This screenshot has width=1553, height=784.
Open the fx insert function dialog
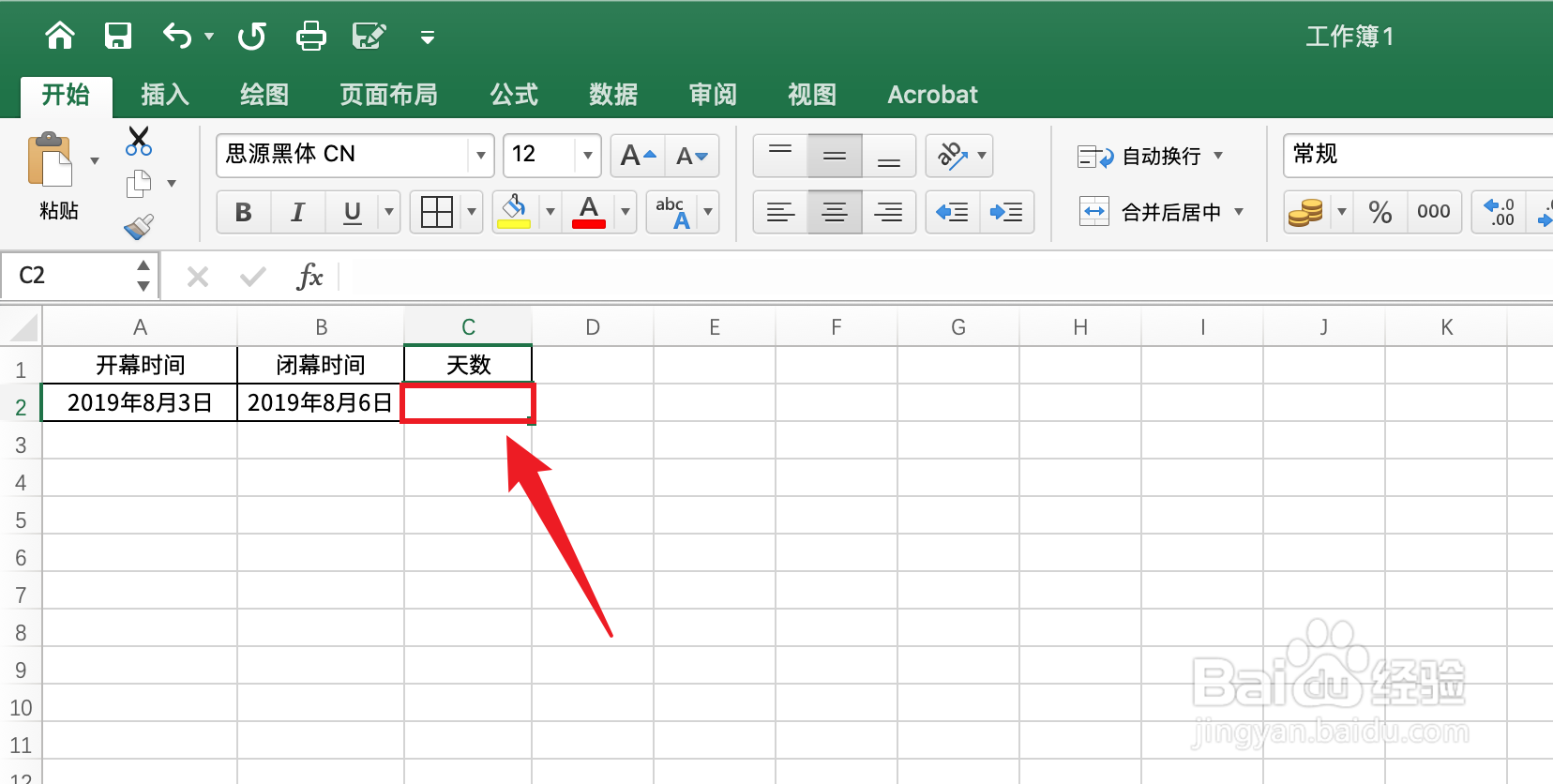[309, 277]
